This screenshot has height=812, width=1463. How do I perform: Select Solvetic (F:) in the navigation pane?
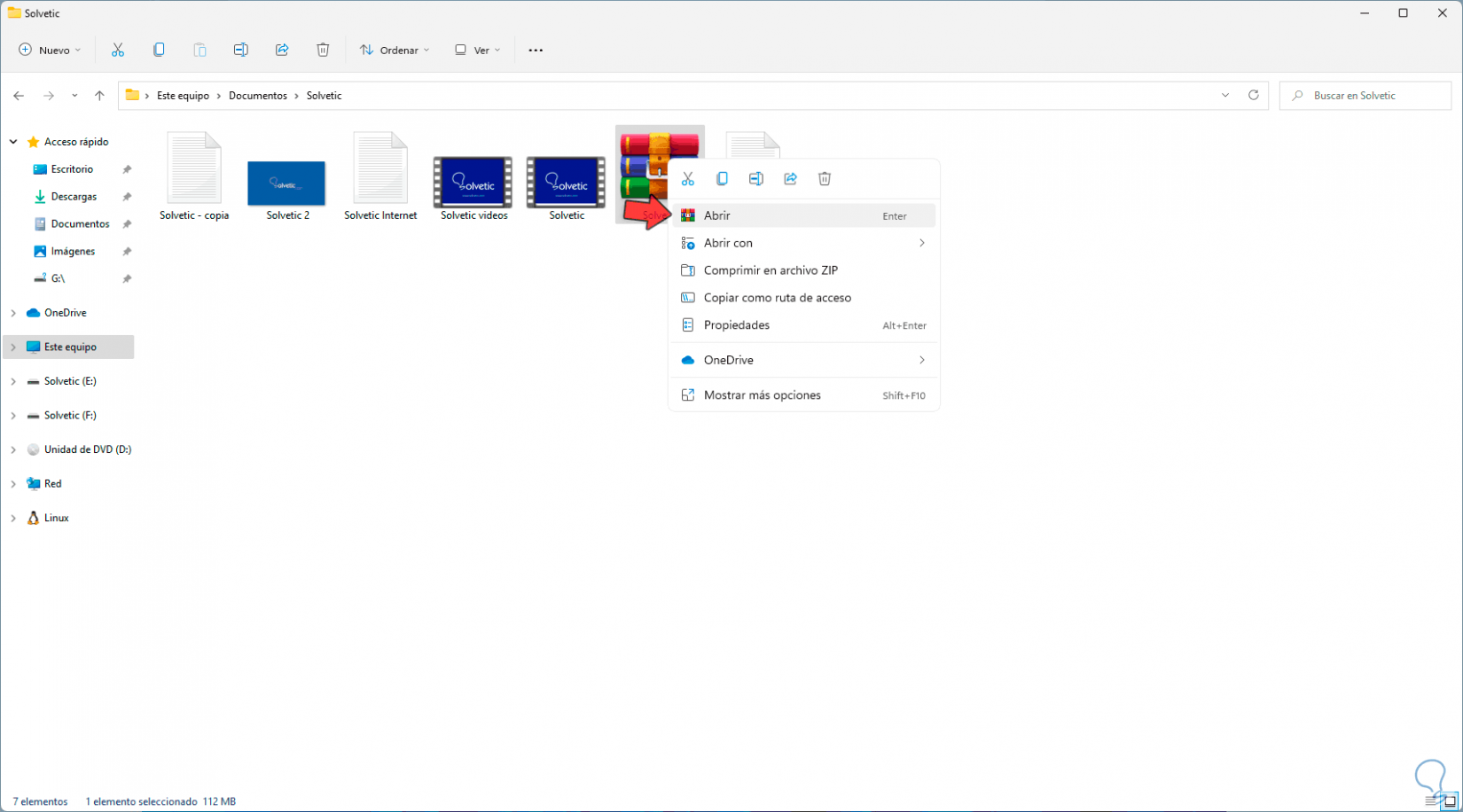pos(70,416)
